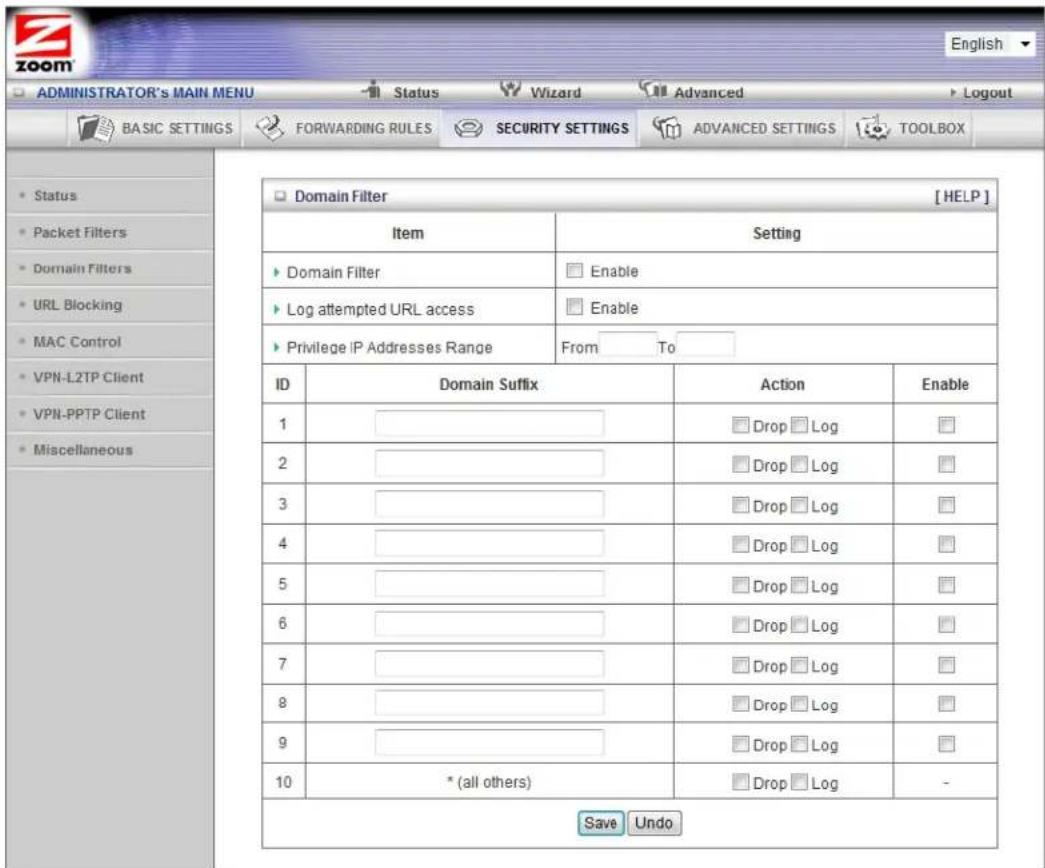
Task: Click Domain Suffix field for rule 4
Action: tap(489, 543)
